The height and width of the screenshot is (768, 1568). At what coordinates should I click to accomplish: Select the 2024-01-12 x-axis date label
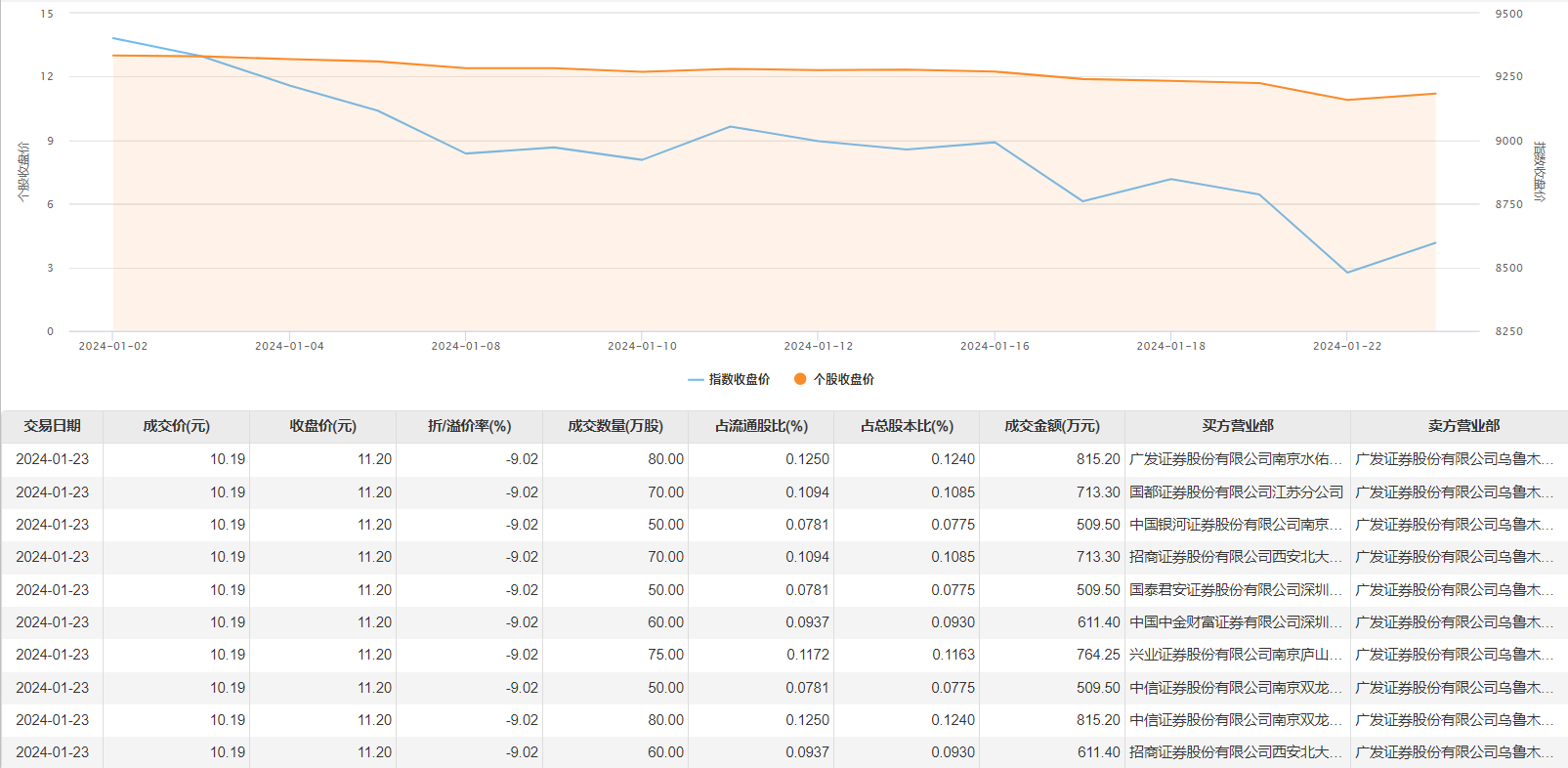tap(819, 346)
